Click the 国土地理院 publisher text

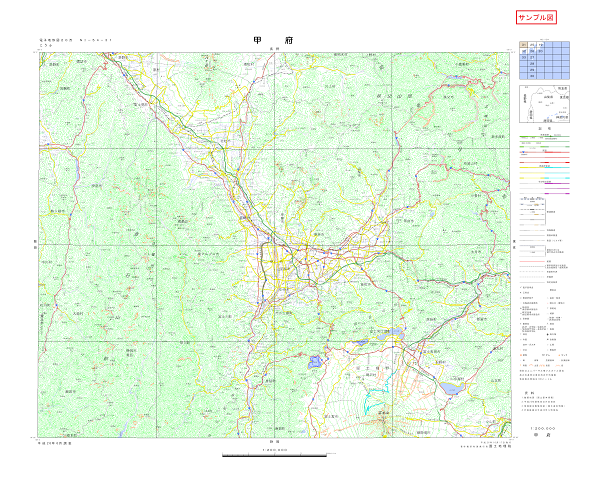500,446
